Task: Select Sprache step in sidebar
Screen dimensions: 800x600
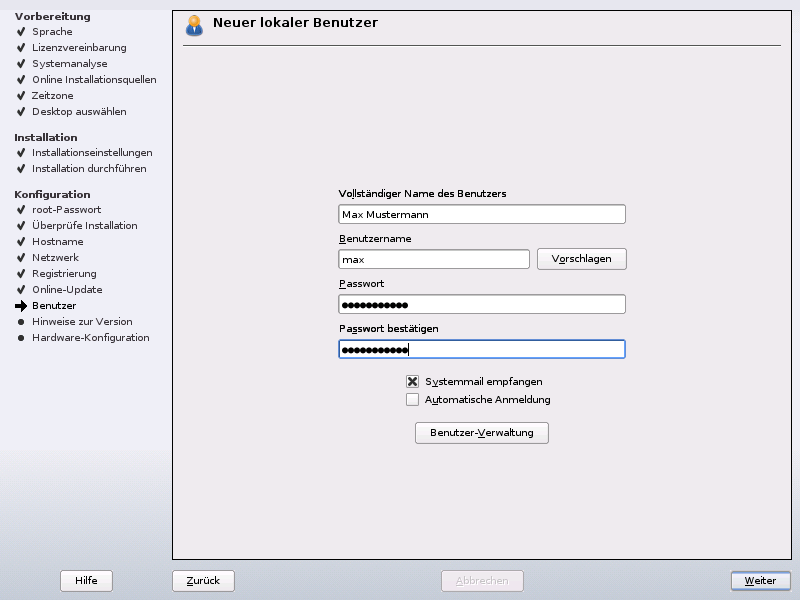Action: [52, 32]
